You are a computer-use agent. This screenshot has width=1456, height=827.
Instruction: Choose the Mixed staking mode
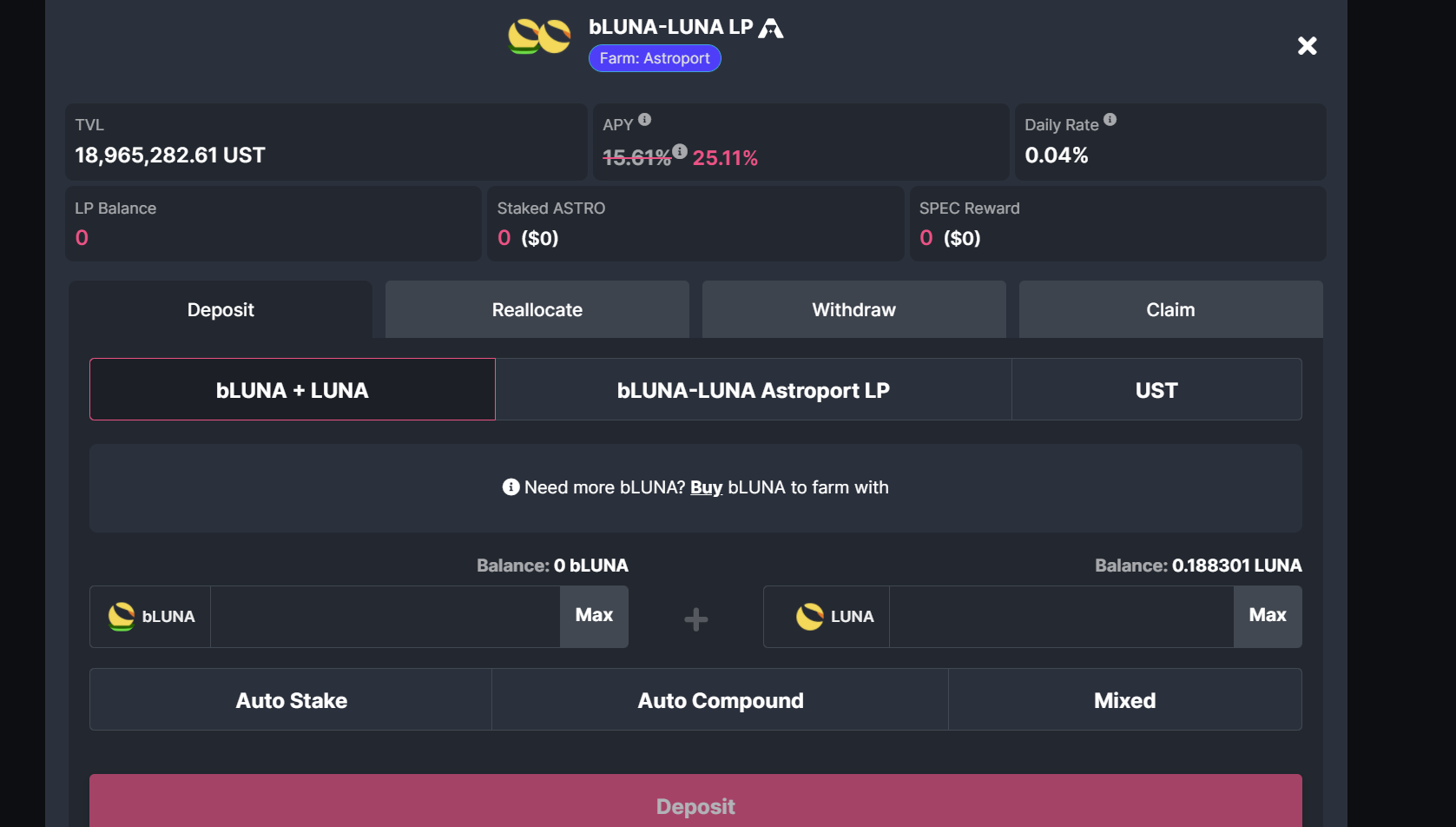1124,700
